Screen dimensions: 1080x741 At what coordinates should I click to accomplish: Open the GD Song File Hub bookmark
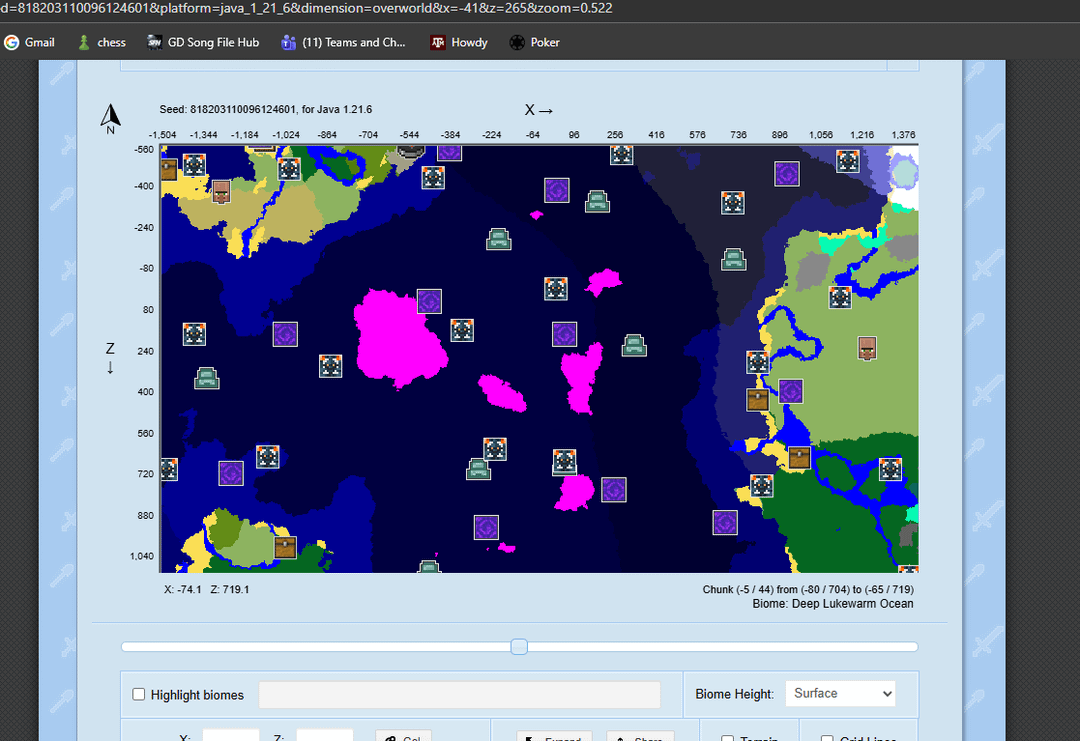click(x=203, y=42)
